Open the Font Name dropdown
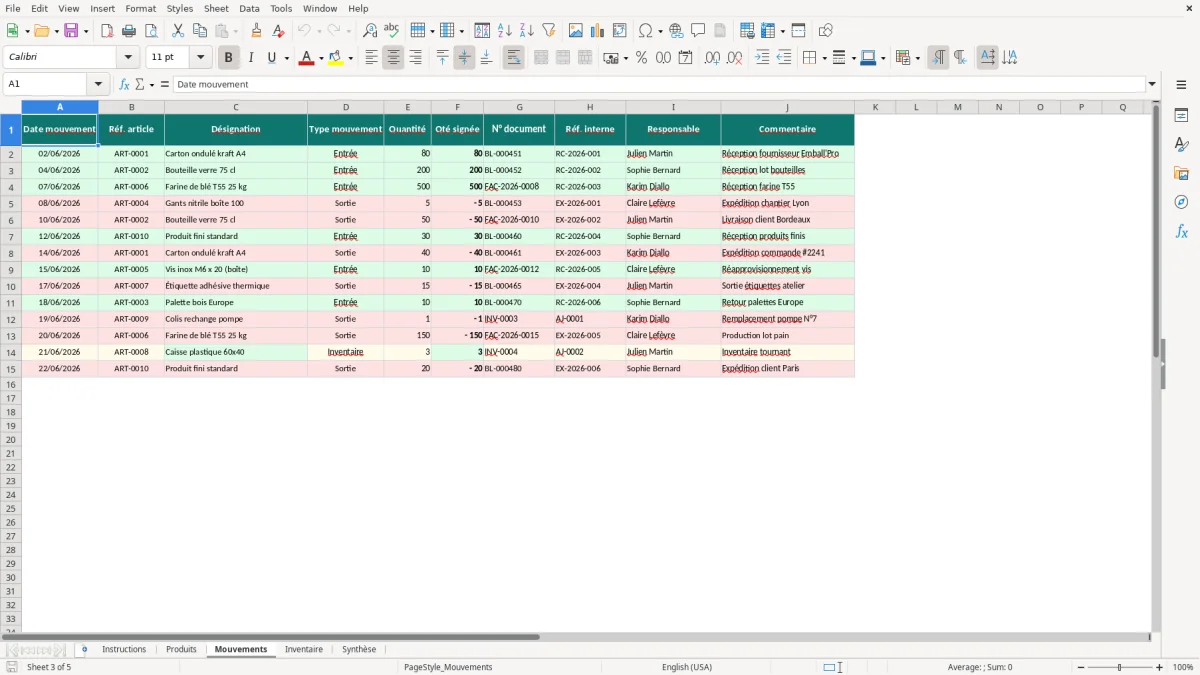Screen dimensions: 1200x675 pyautogui.click(x=127, y=58)
